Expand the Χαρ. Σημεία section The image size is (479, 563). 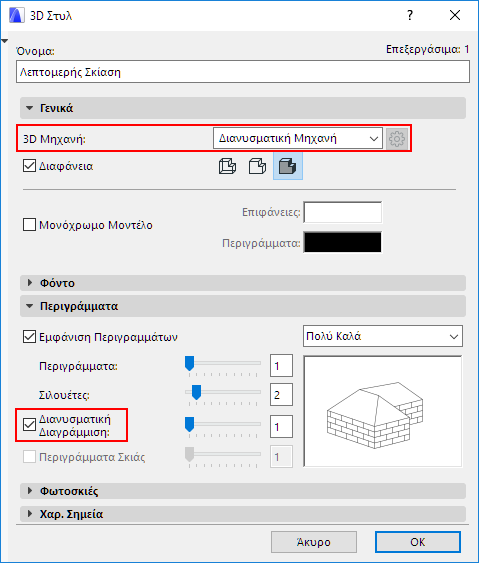click(243, 514)
